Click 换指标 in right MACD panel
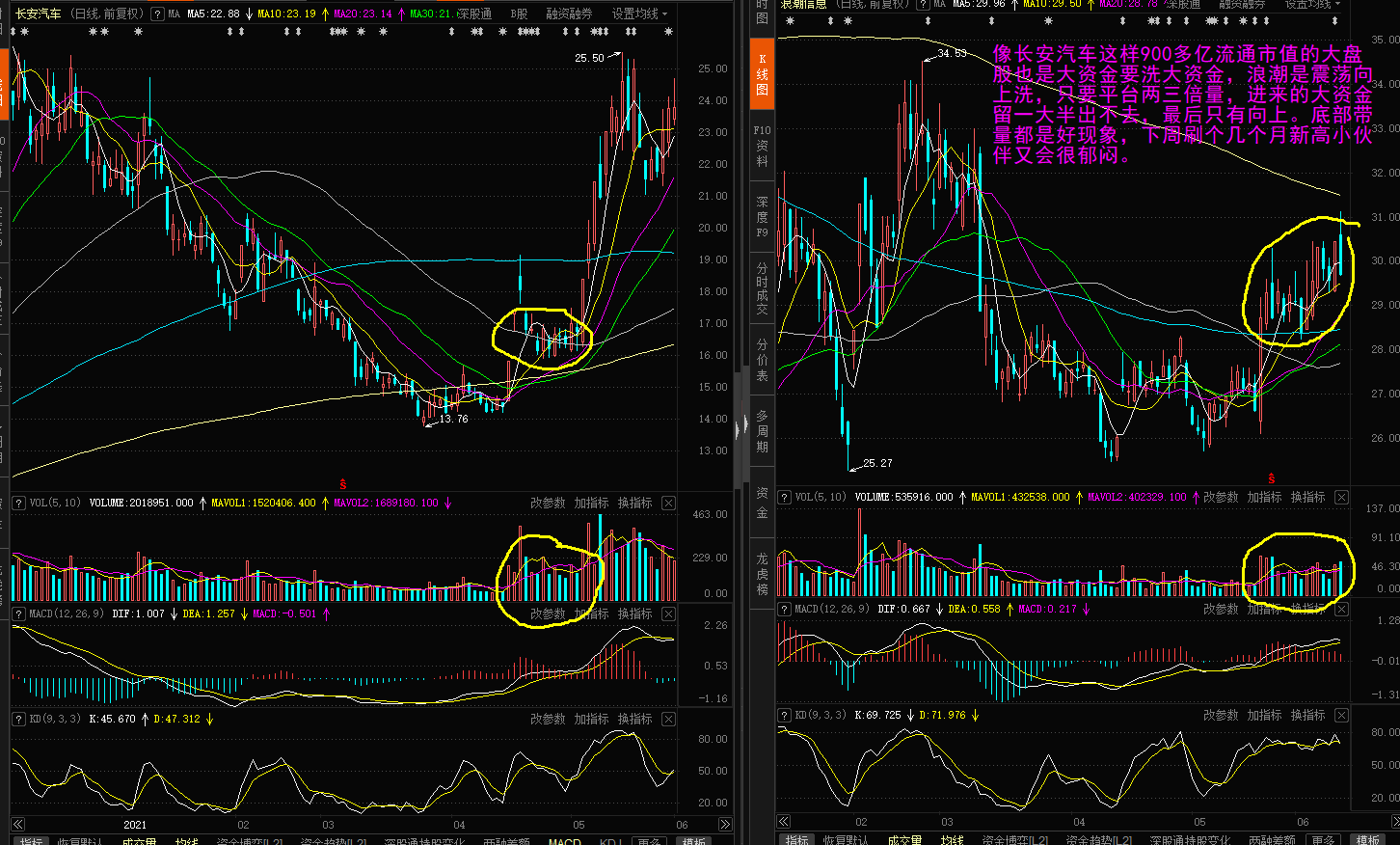The height and width of the screenshot is (845, 1400). [x=1307, y=609]
